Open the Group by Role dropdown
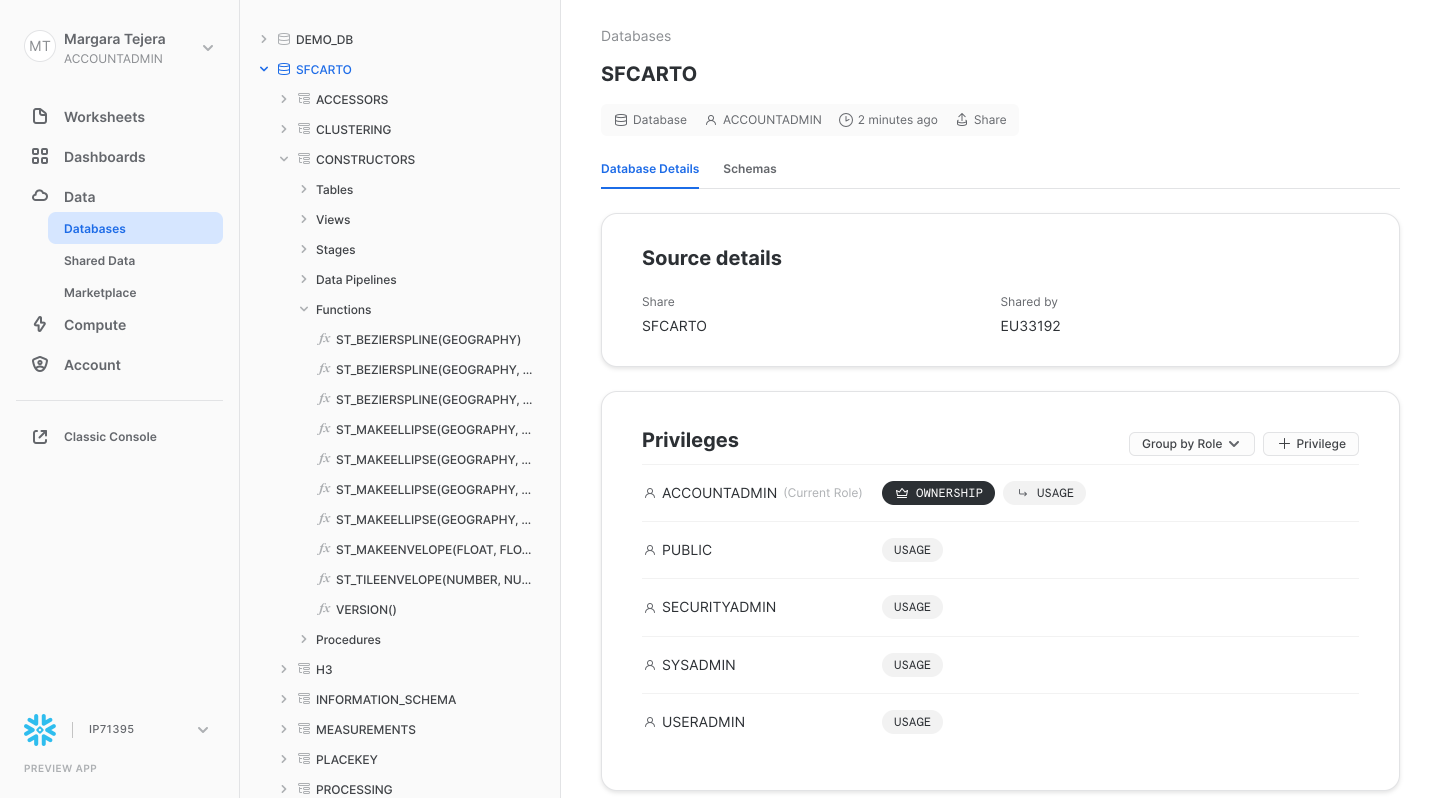The width and height of the screenshot is (1440, 798). 1191,444
